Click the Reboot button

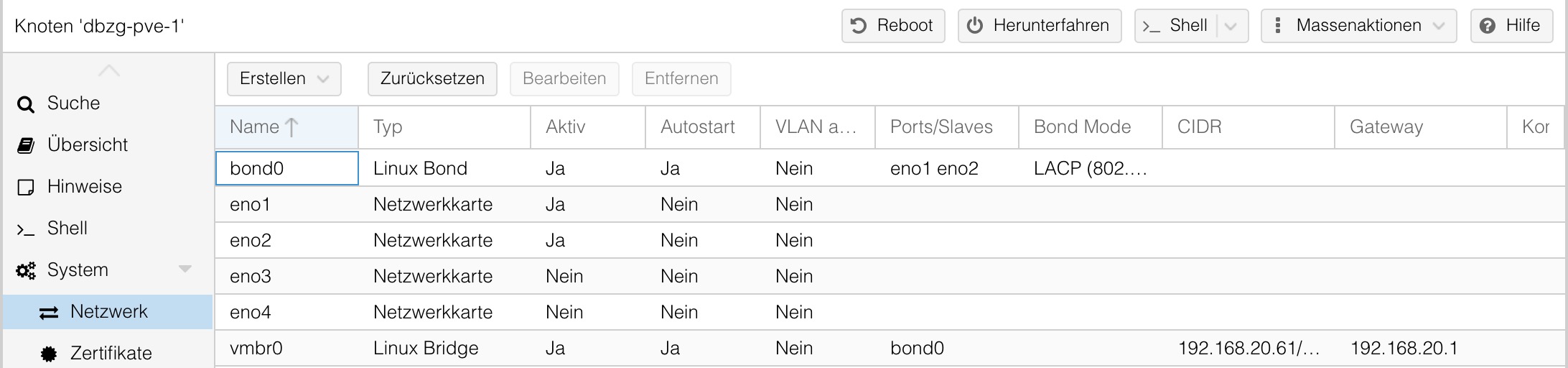893,26
